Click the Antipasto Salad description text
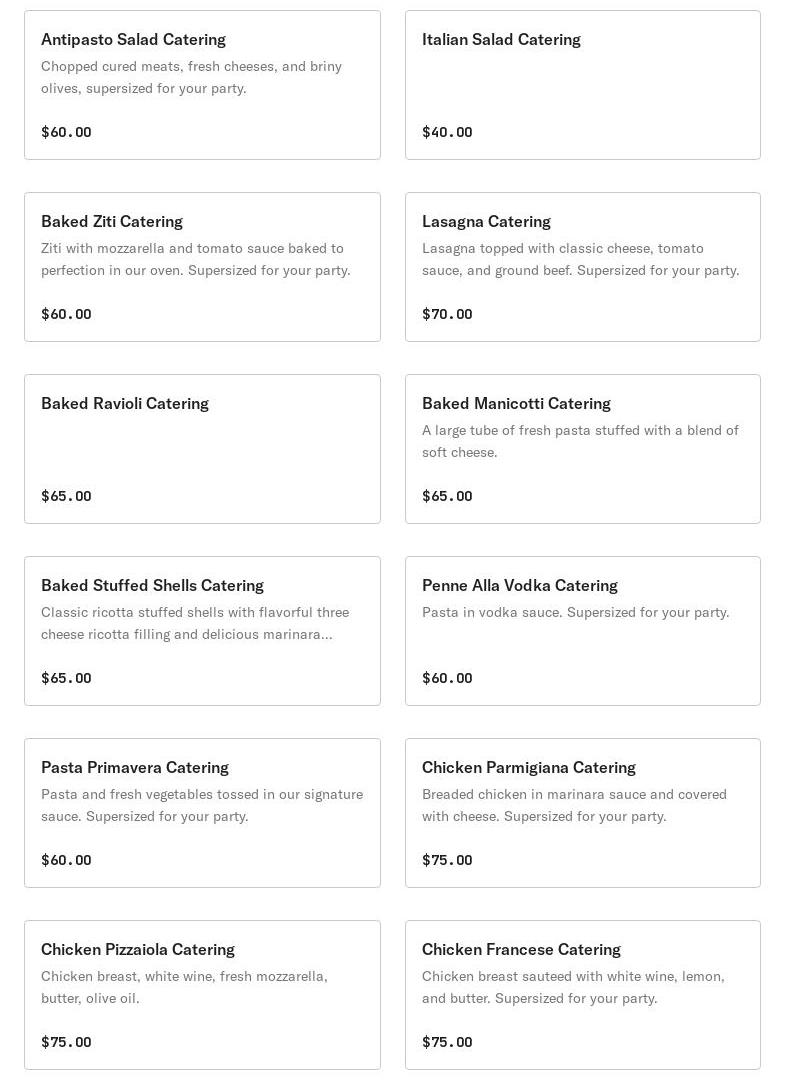 coord(191,77)
